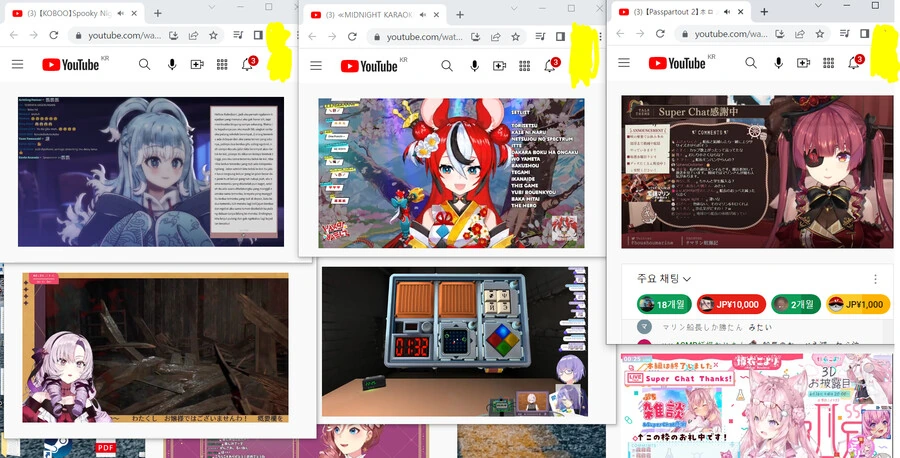Image resolution: width=900 pixels, height=458 pixels.
Task: Open a new tab in the Passpartout 2 window
Action: click(764, 11)
